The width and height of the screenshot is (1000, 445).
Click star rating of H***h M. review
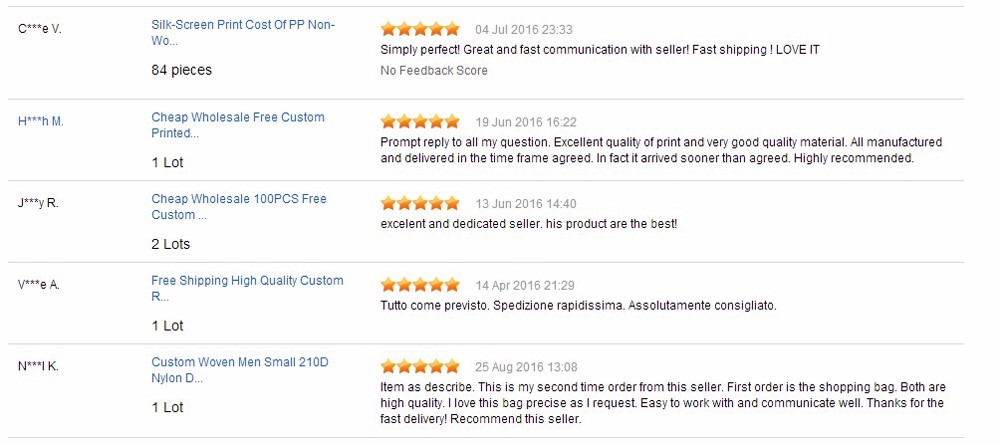[x=420, y=121]
